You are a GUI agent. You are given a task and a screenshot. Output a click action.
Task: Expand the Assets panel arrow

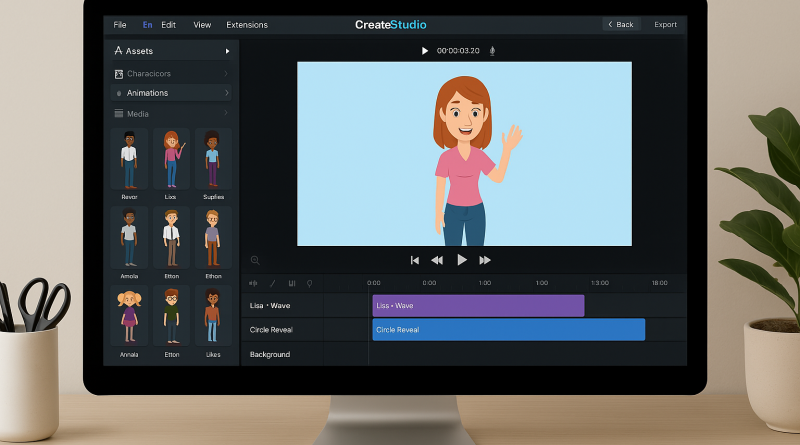[x=227, y=51]
